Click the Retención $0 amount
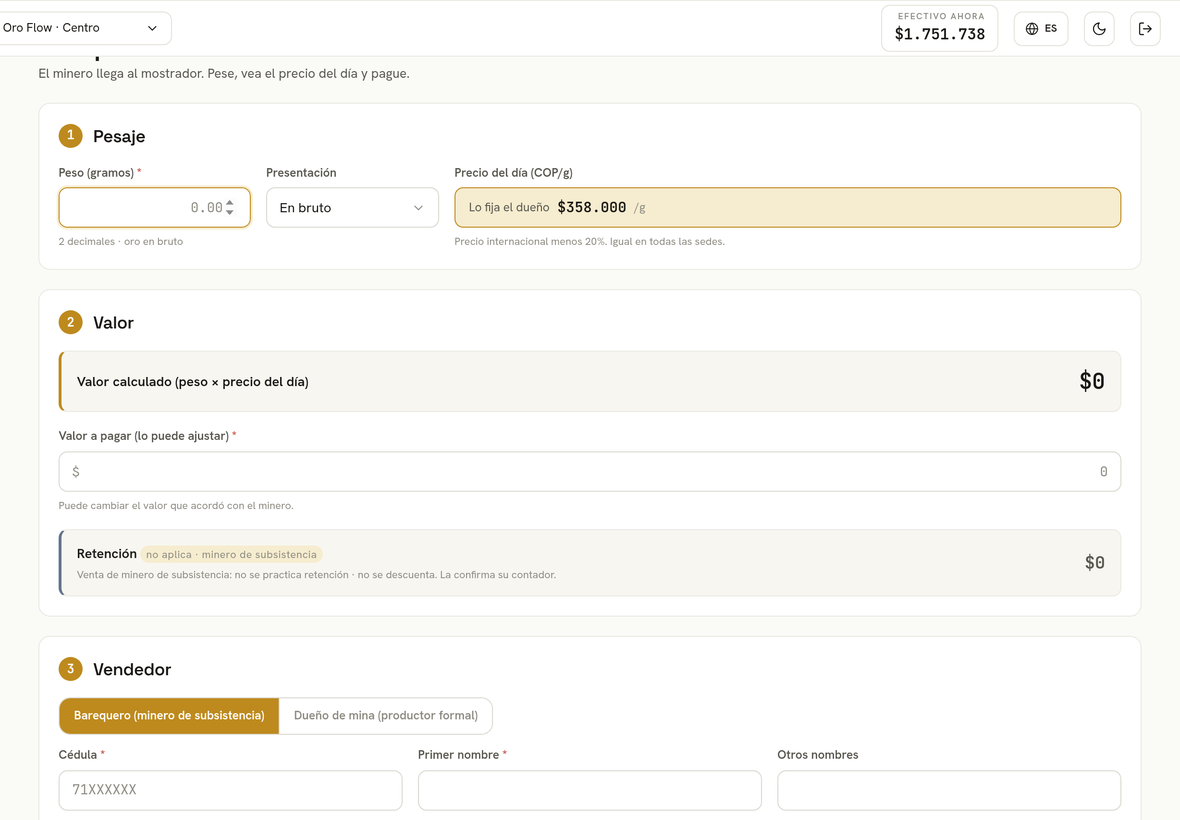 pos(1094,563)
